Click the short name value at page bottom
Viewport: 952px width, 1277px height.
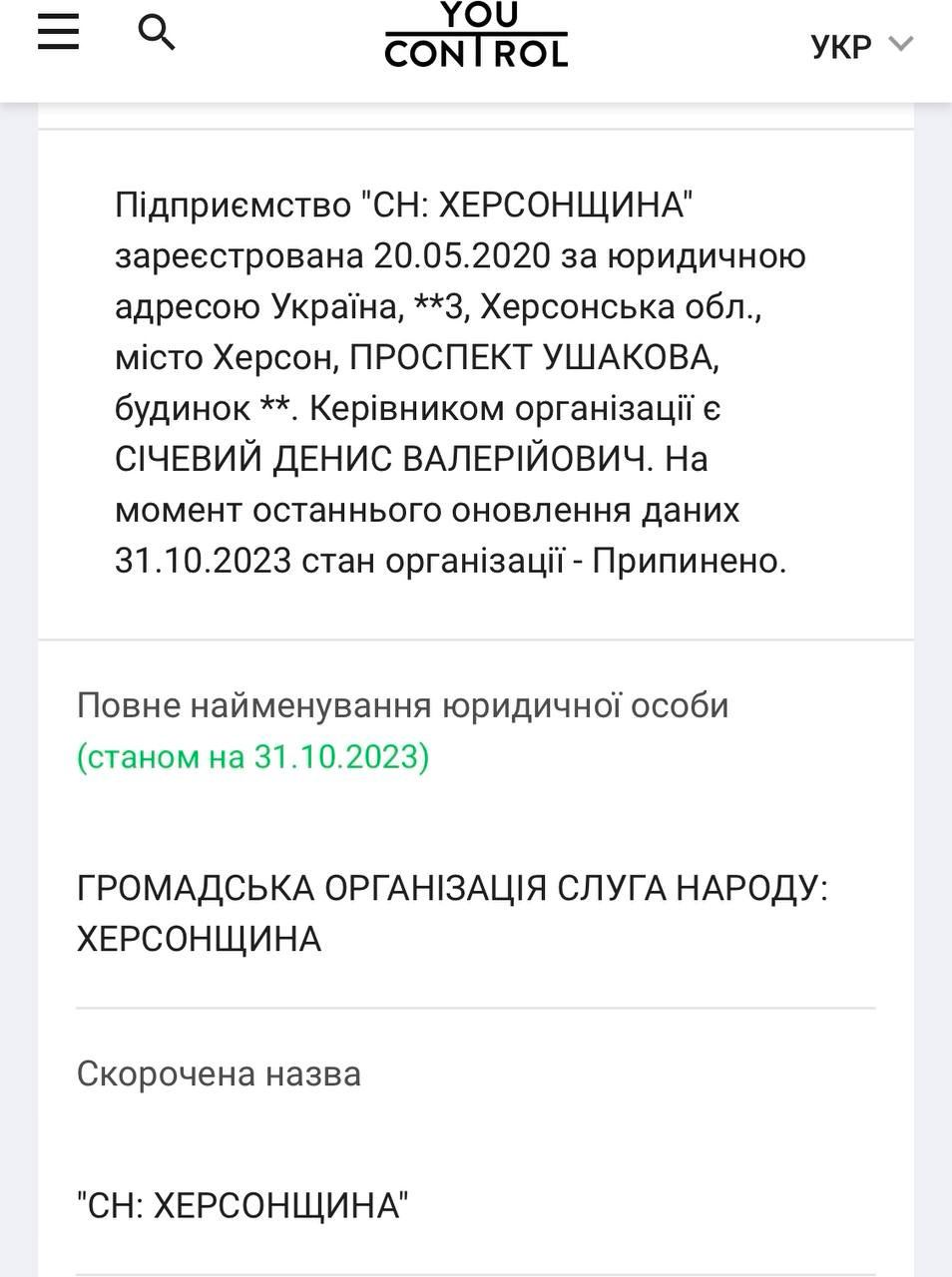242,1205
